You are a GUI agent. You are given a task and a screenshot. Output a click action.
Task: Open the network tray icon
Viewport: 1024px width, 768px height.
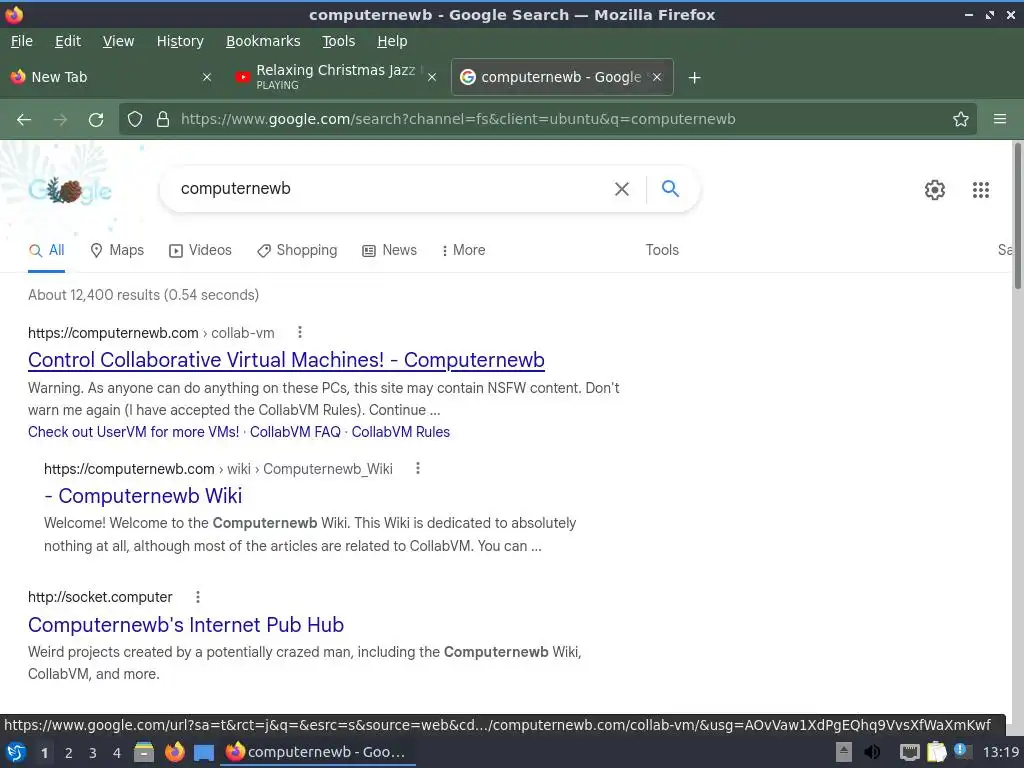point(909,752)
